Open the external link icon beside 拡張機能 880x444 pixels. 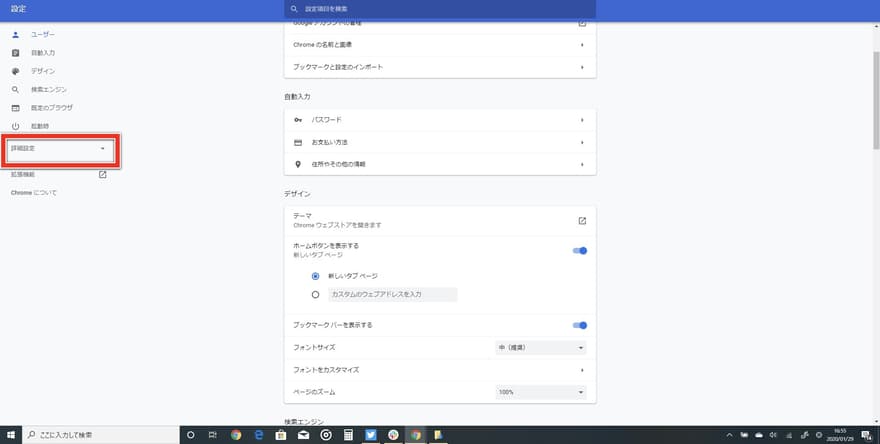point(102,174)
